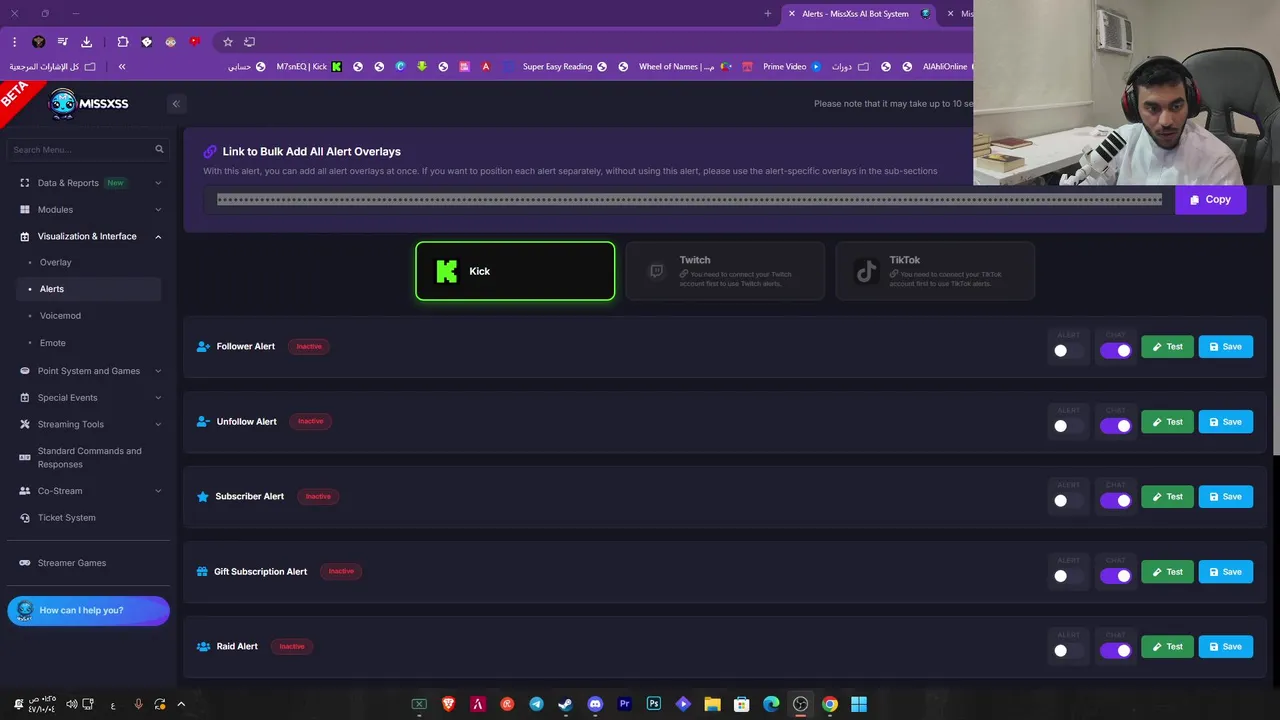Select the Alerts submenu item
Image resolution: width=1280 pixels, height=720 pixels.
click(89, 289)
